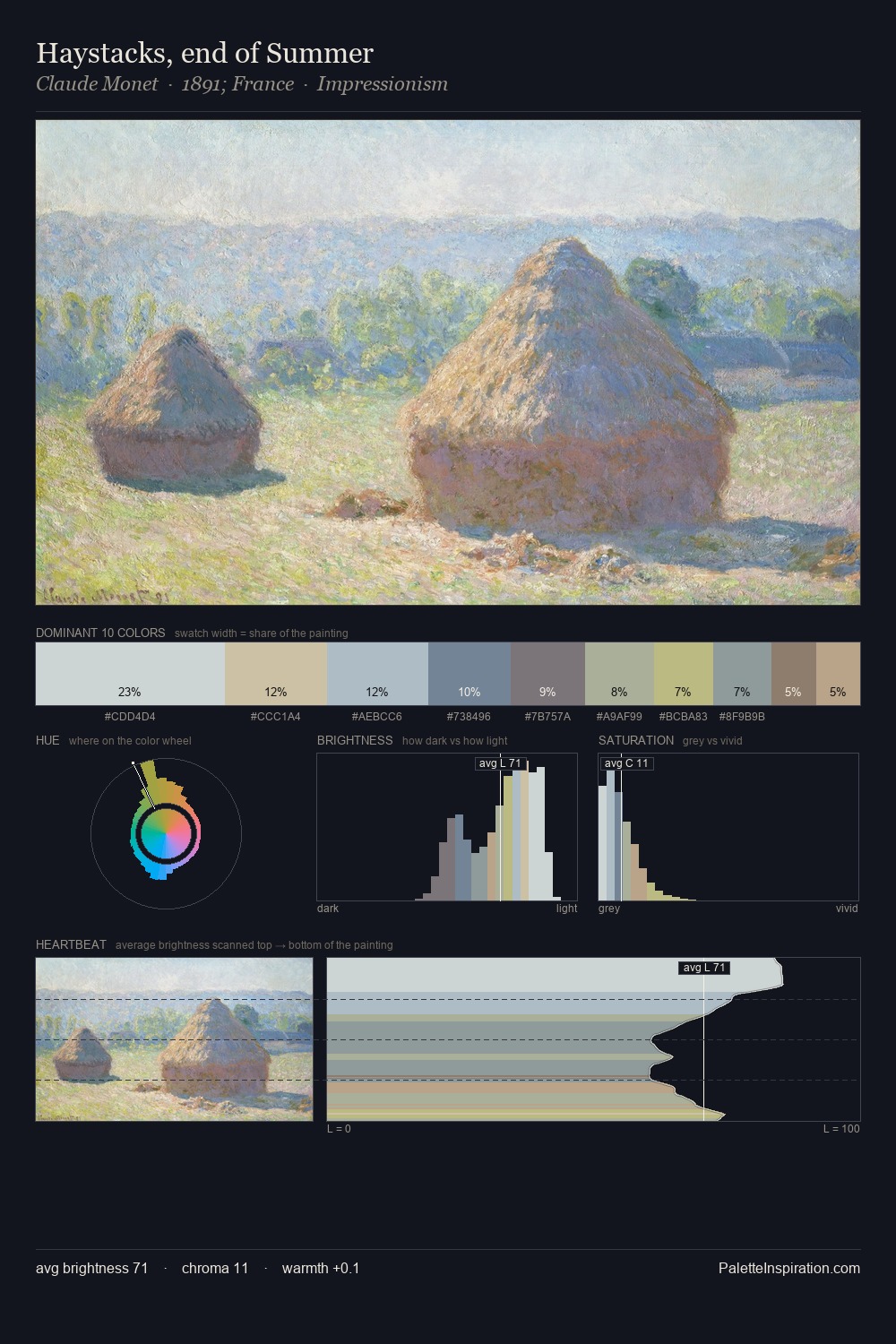Image resolution: width=896 pixels, height=1344 pixels.
Task: Click the title Haystacks, end of Summer
Action: coord(204,54)
